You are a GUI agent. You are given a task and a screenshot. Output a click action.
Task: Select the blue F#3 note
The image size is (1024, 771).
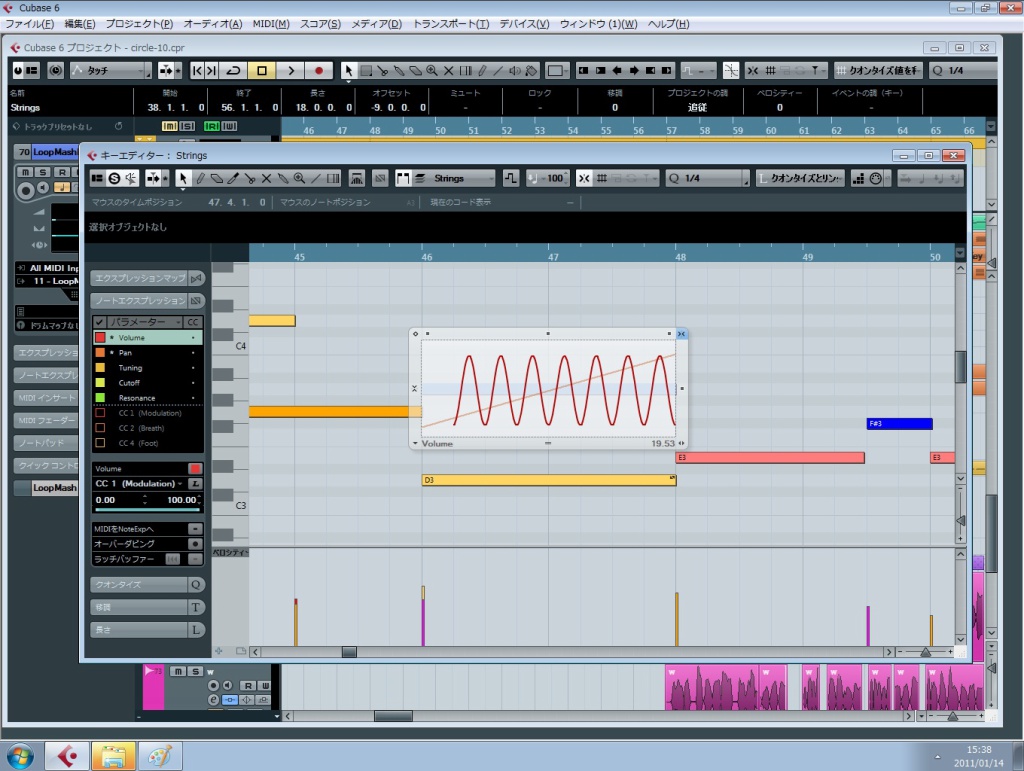pos(899,424)
